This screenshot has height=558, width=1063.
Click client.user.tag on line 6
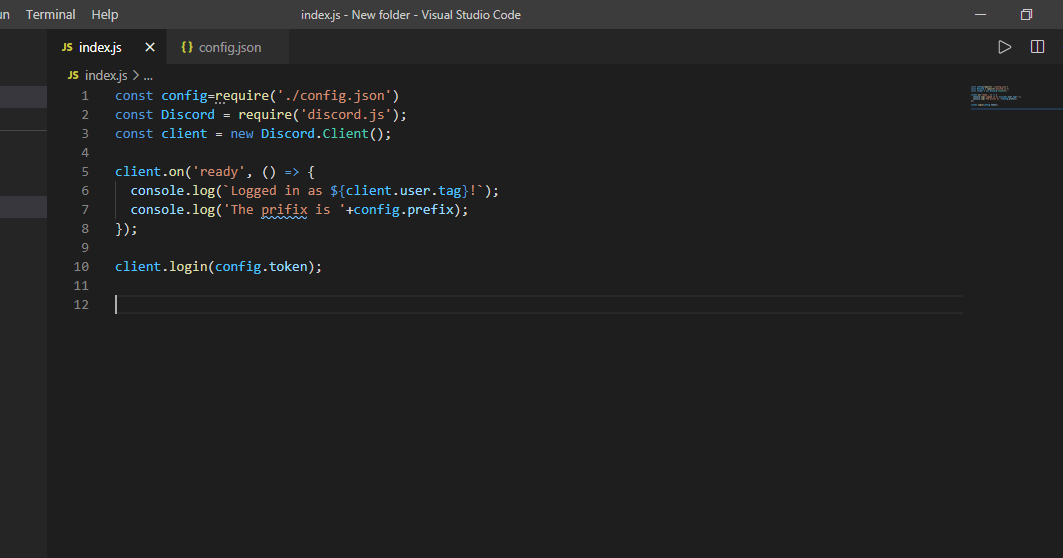click(x=404, y=191)
